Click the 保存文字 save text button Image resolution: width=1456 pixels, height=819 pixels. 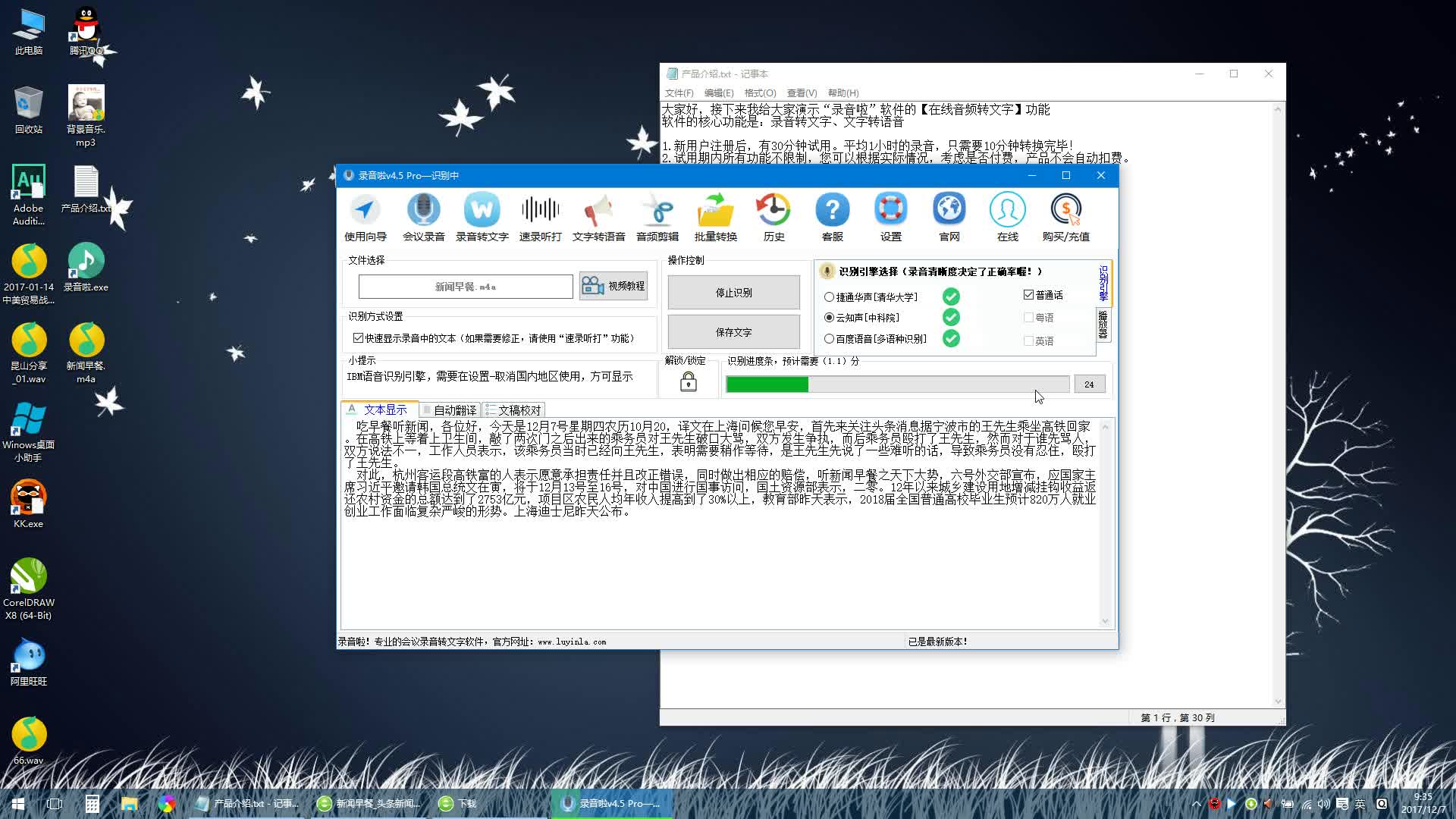pyautogui.click(x=733, y=332)
